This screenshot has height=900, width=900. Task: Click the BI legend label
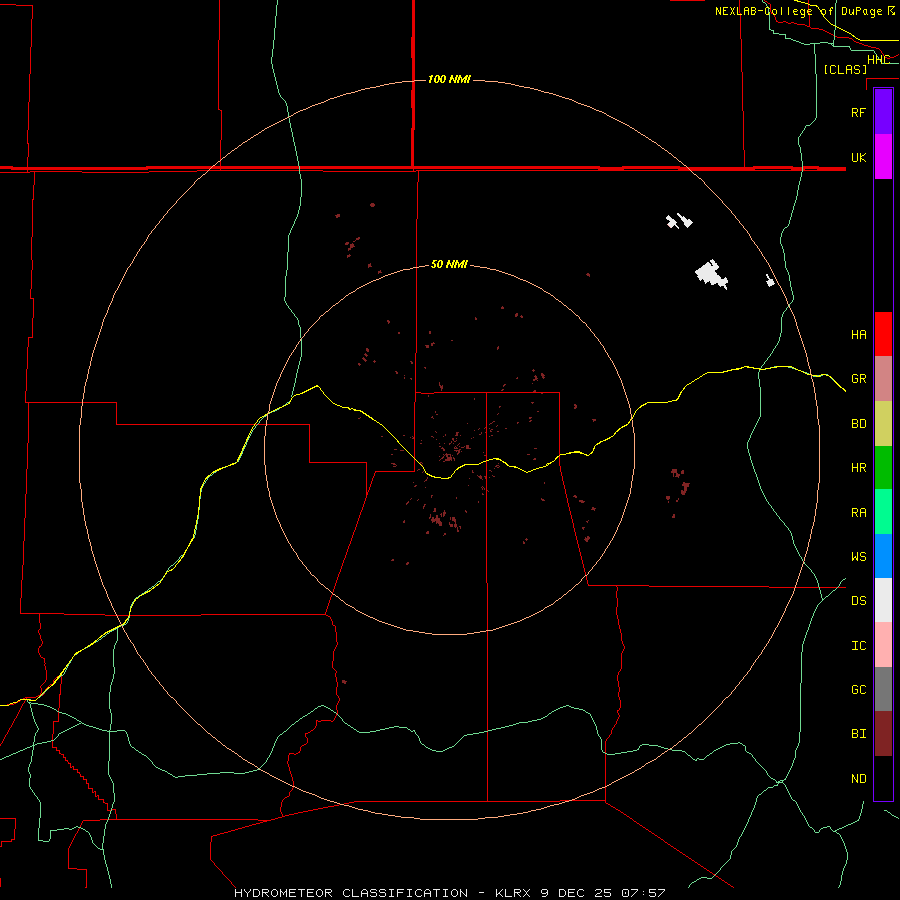tap(858, 734)
